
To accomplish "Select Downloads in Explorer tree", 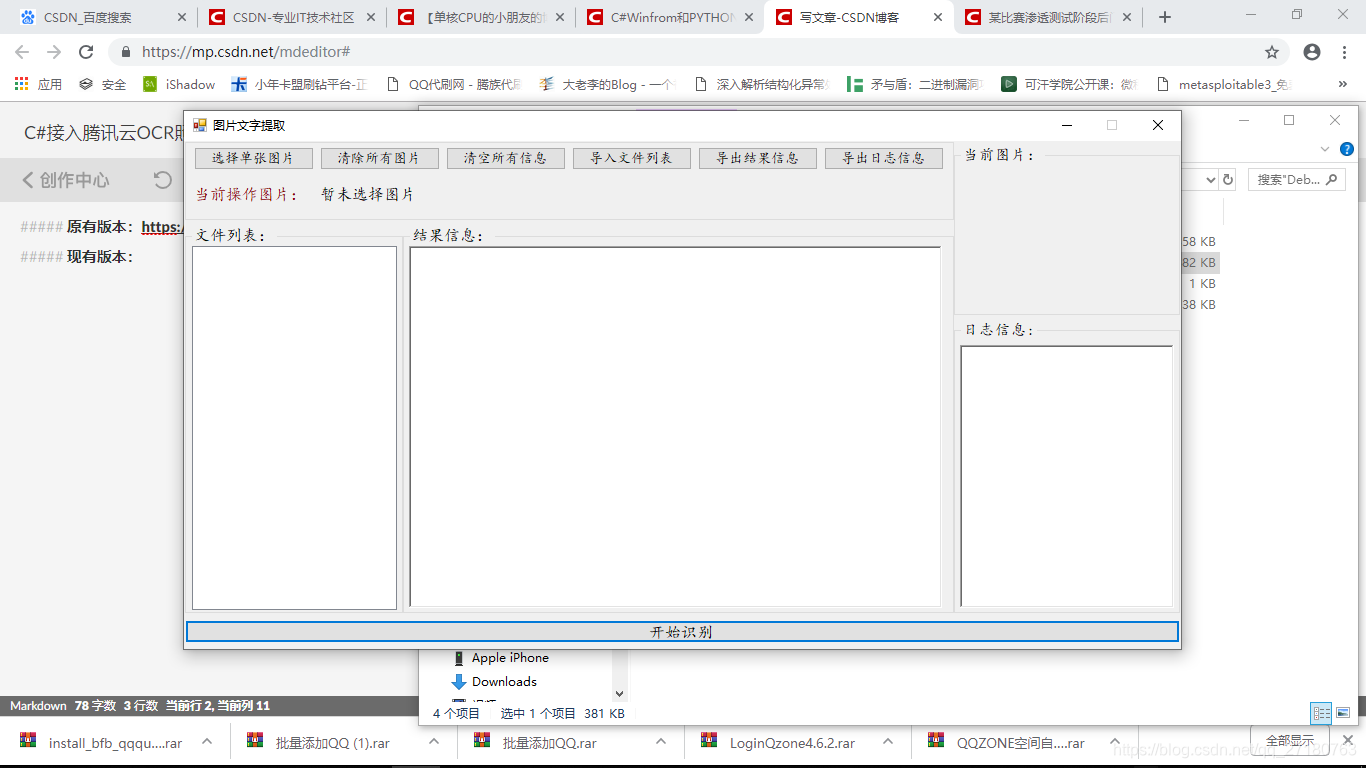I will 494,682.
